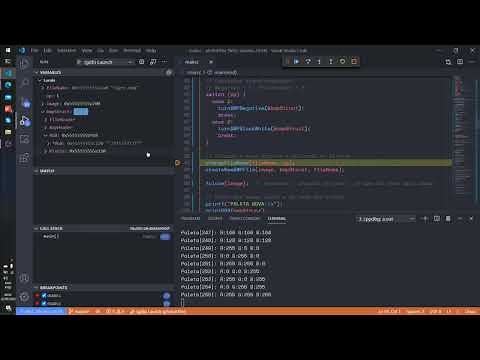This screenshot has width=480, height=360.
Task: Click the Step Over debug button
Action: click(x=308, y=61)
